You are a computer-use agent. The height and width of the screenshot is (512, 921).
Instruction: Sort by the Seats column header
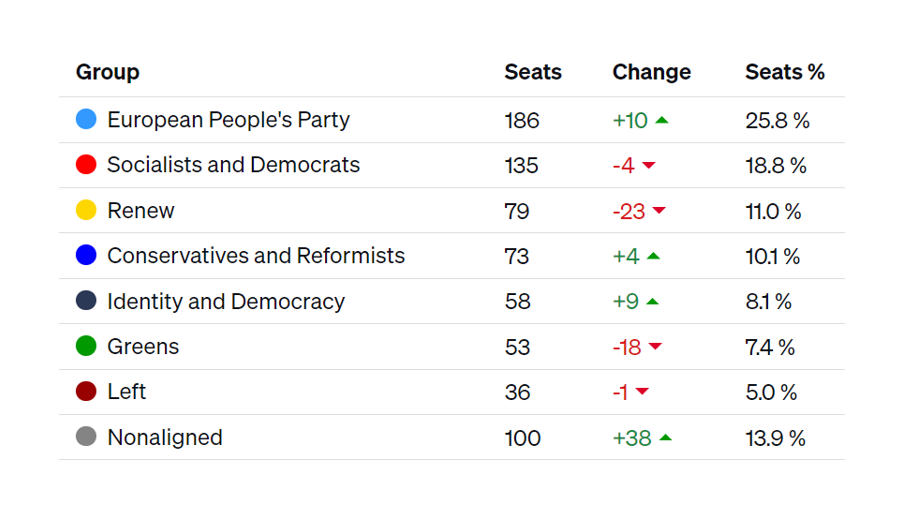tap(533, 72)
